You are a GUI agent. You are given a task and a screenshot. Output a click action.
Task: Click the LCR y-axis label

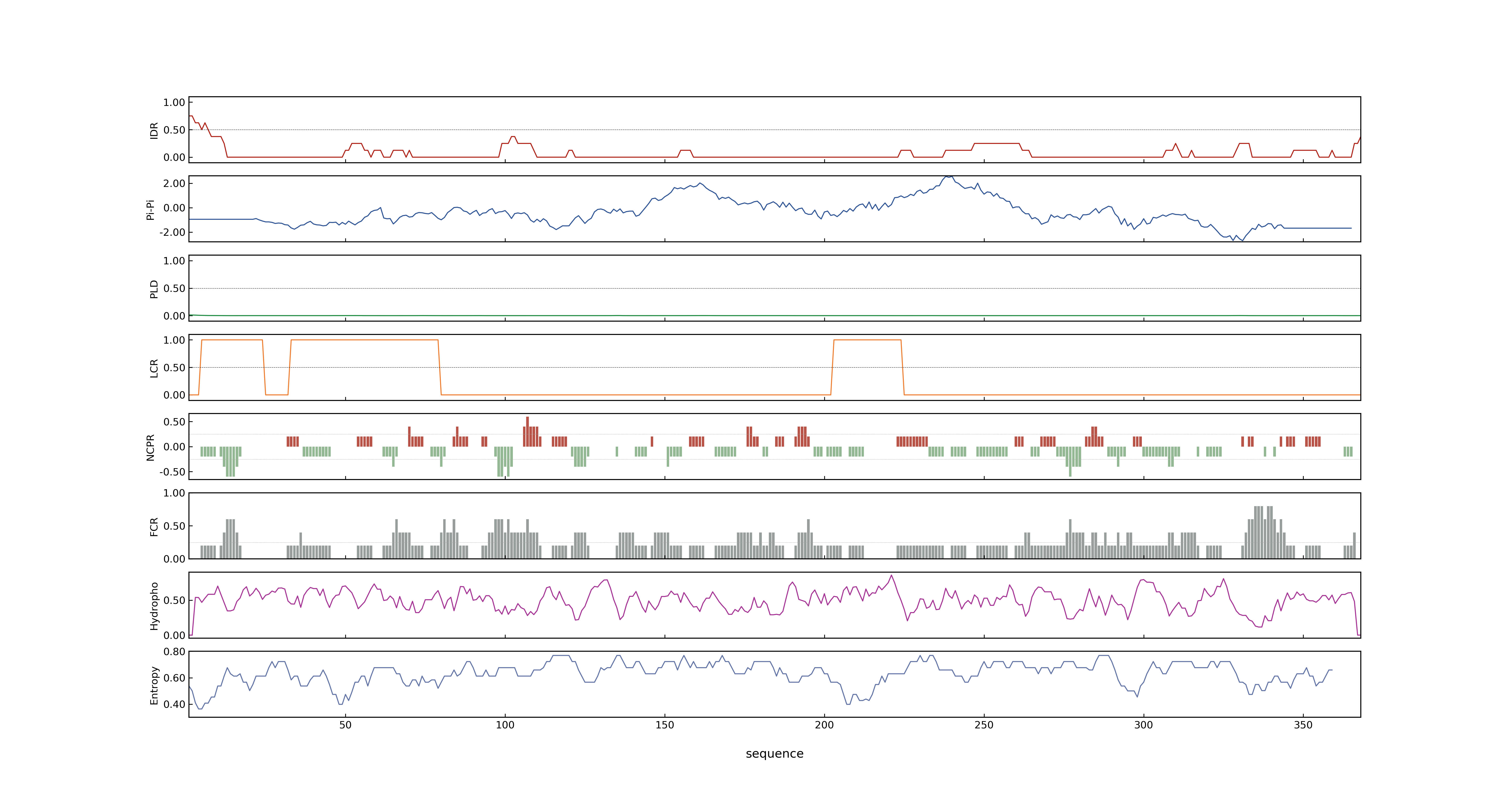(x=154, y=368)
